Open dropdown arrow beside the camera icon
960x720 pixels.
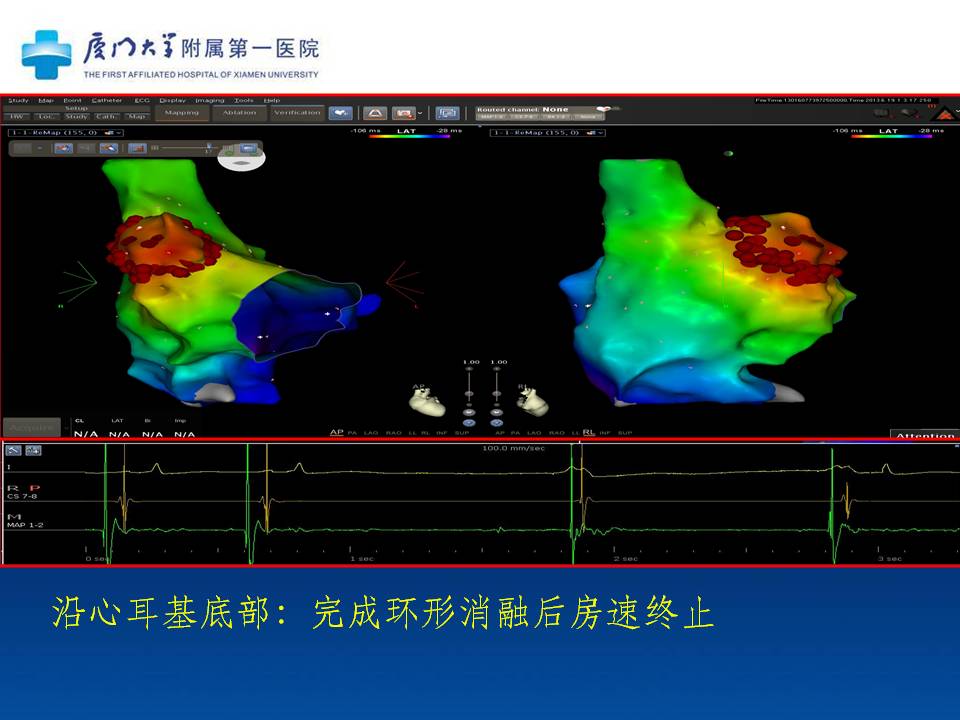(x=420, y=113)
